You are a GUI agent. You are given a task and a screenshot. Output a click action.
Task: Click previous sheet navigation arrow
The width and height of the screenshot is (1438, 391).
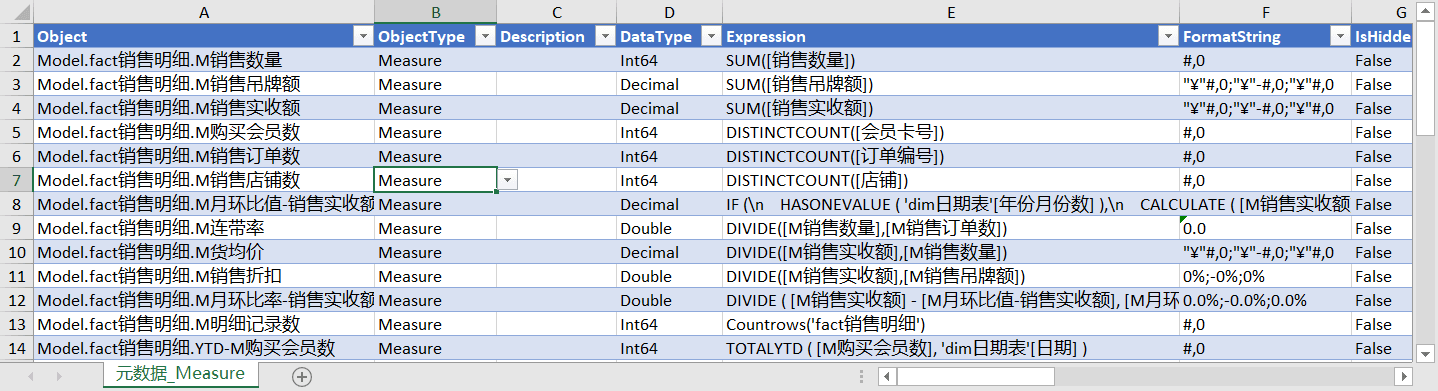coord(30,376)
